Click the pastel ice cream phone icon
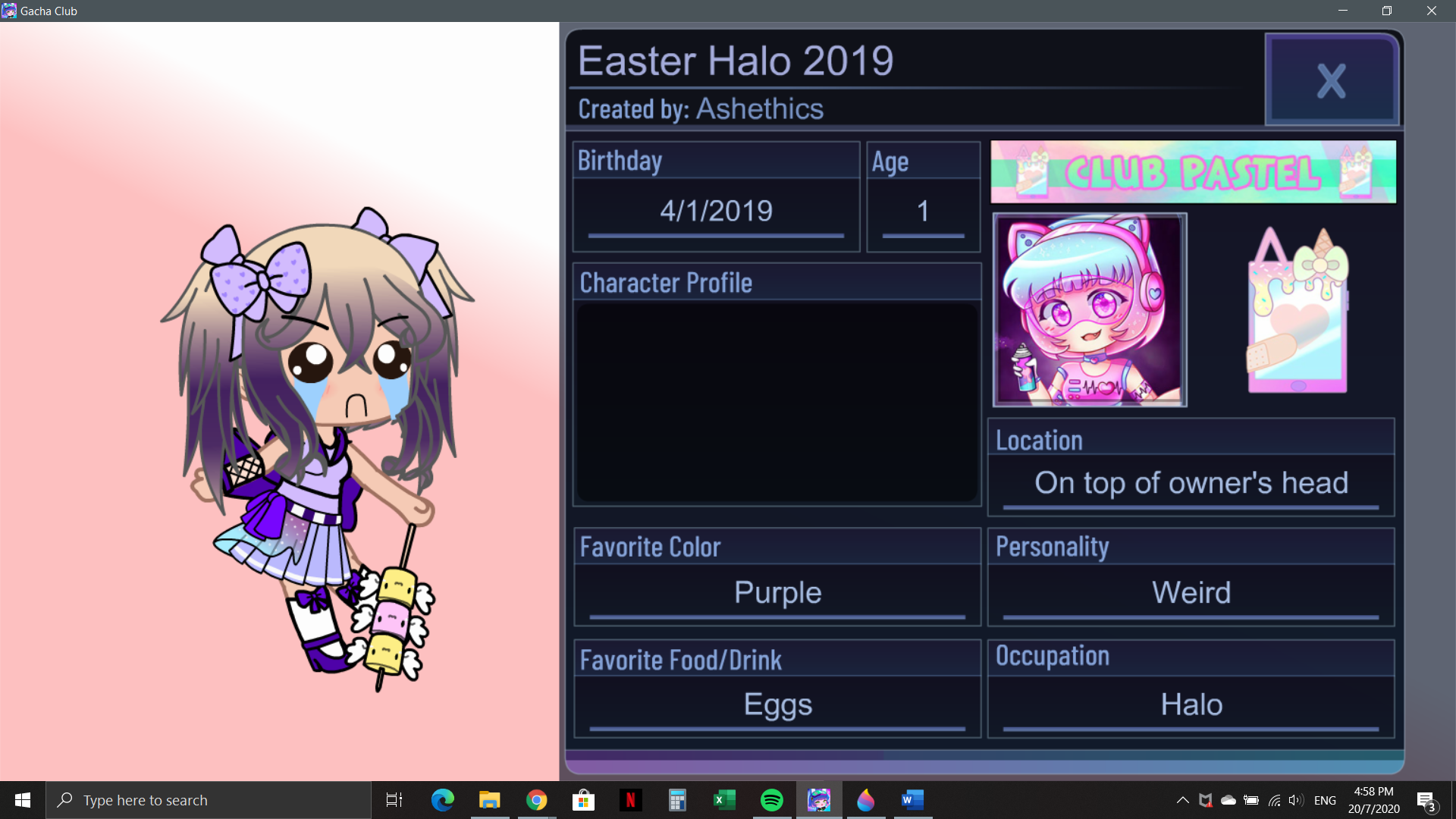1456x819 pixels. pyautogui.click(x=1298, y=310)
